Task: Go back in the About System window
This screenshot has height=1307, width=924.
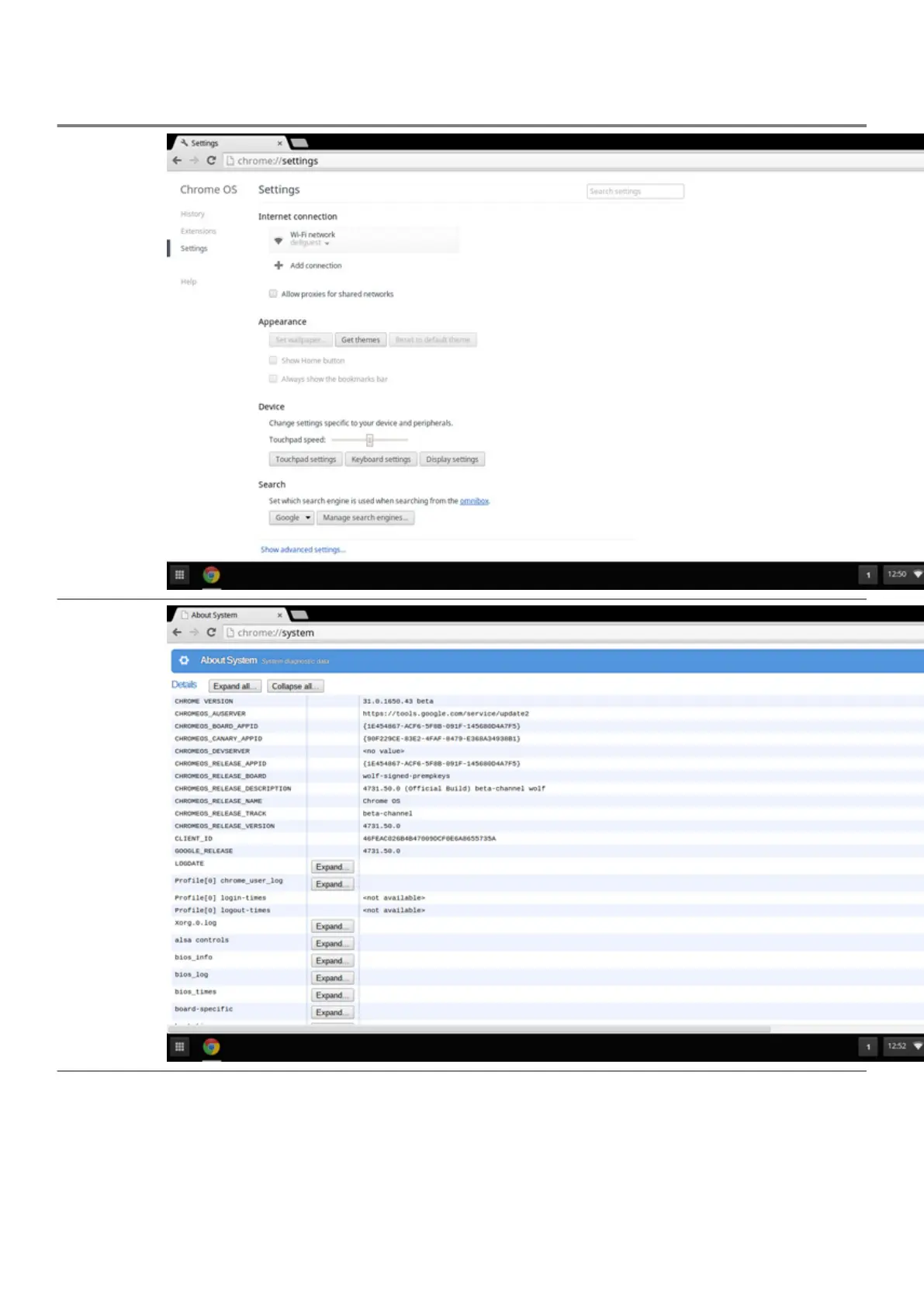Action: [177, 633]
